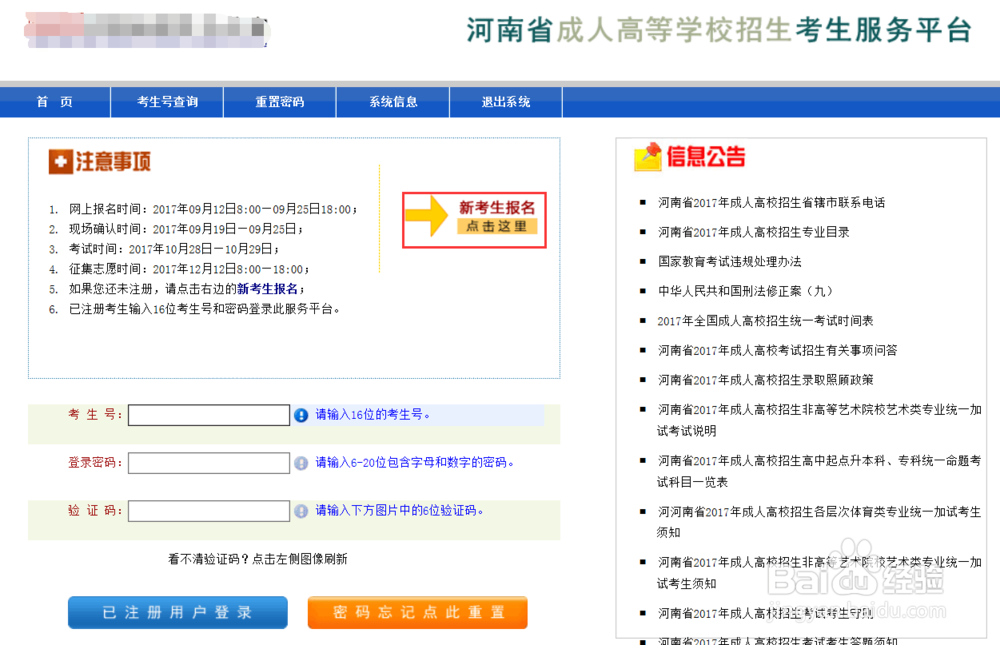Focus the 考生号 input field
This screenshot has width=1000, height=645.
point(209,415)
